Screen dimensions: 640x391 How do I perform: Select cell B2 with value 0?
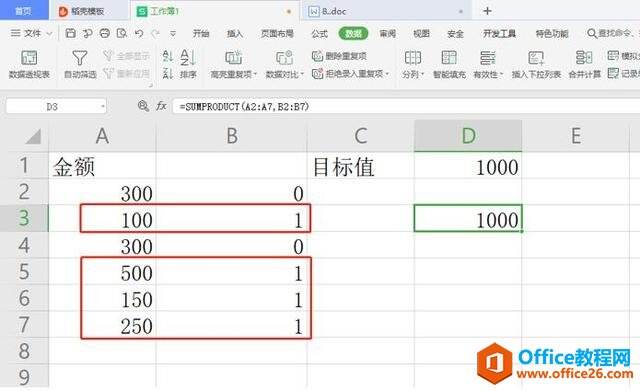point(231,192)
